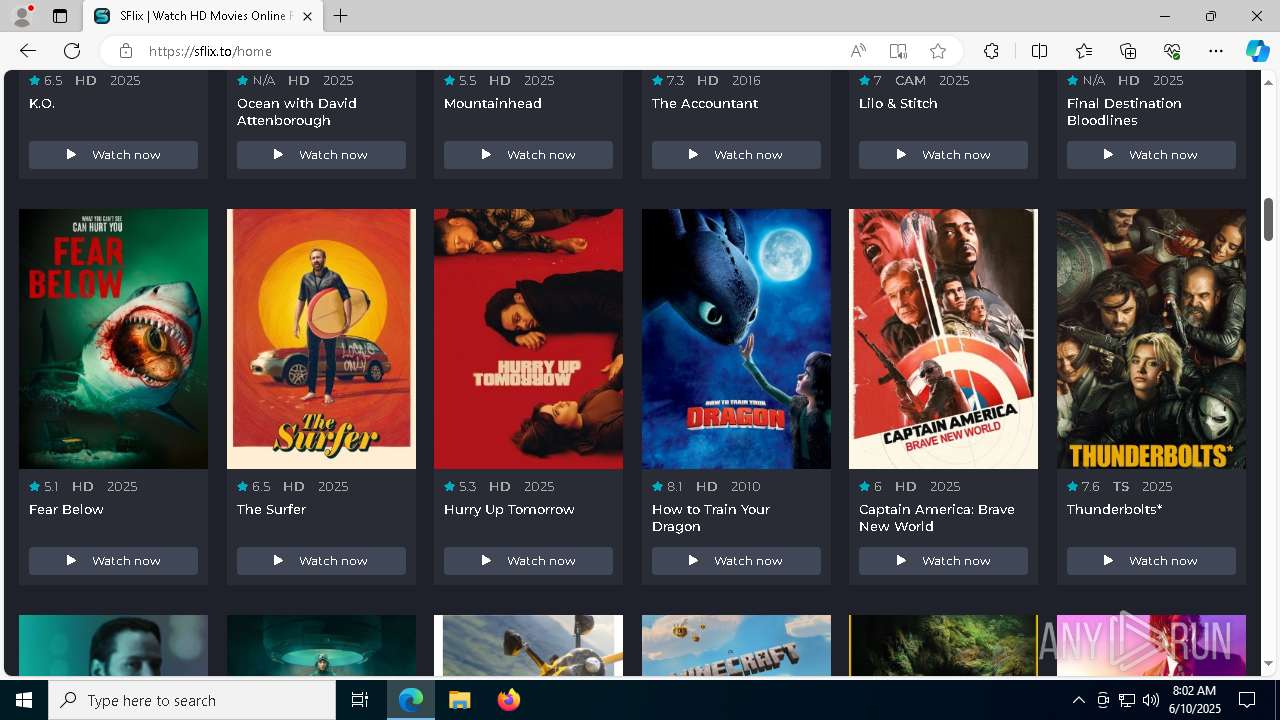Open The Surfer poster

(x=321, y=338)
